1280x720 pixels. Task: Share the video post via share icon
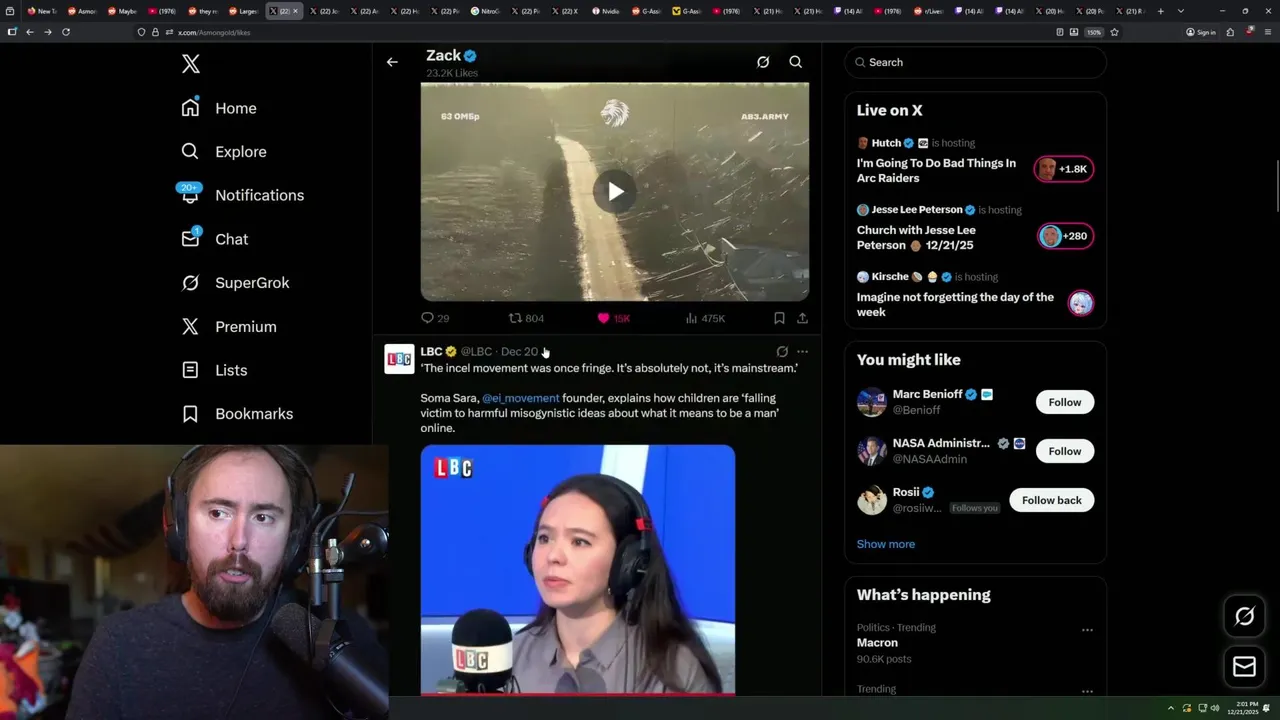coord(802,318)
